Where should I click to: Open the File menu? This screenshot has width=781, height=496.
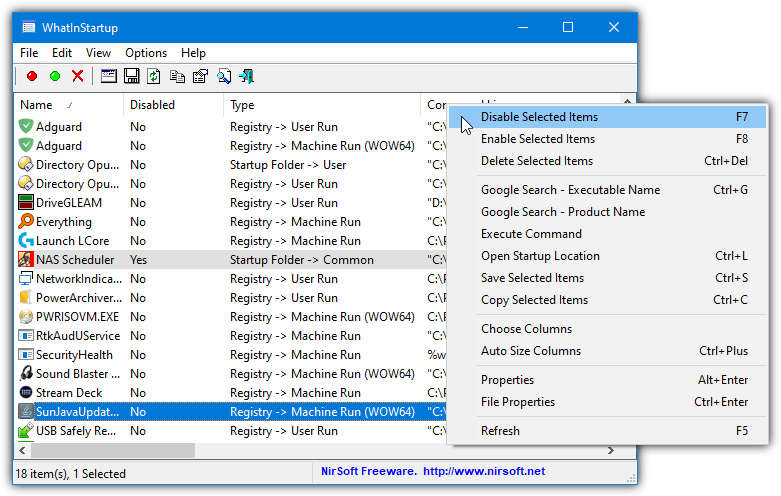tap(29, 53)
